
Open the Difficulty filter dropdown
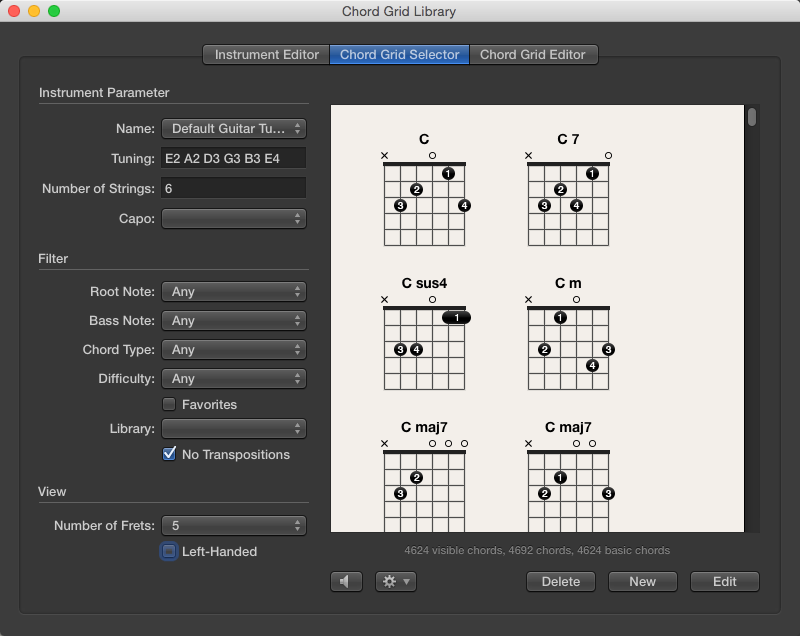pyautogui.click(x=233, y=378)
